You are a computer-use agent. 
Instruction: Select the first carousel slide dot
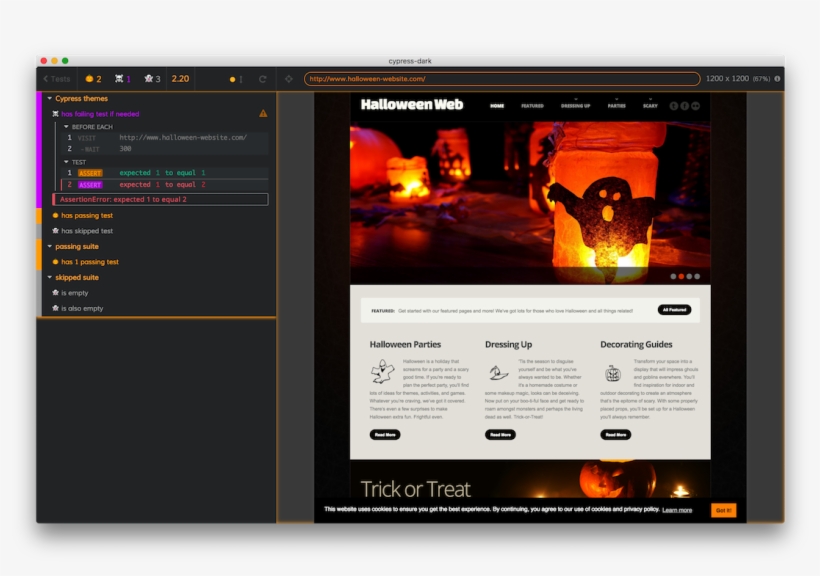tap(674, 276)
